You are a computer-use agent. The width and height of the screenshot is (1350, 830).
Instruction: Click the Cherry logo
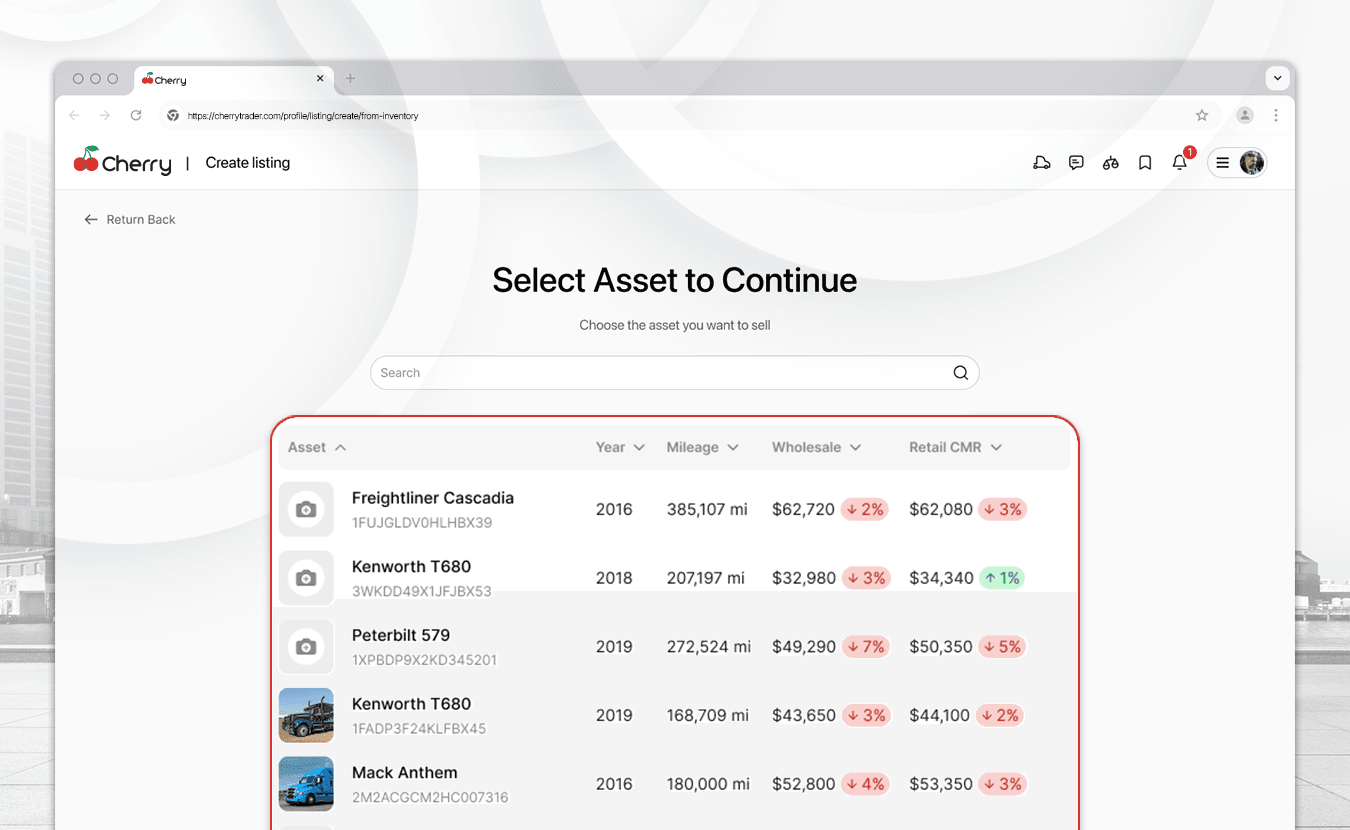121,161
